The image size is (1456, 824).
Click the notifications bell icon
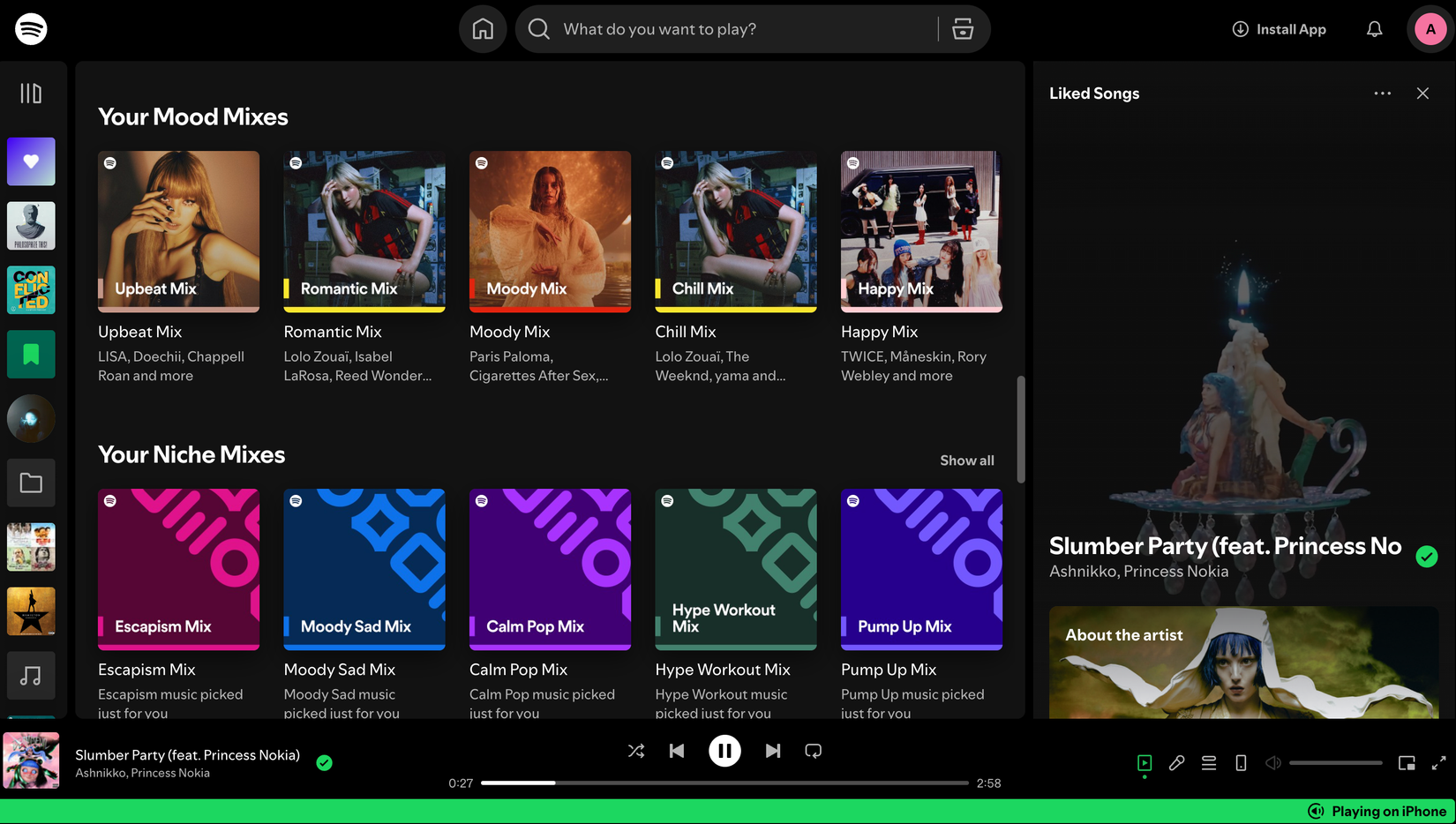coord(1374,28)
